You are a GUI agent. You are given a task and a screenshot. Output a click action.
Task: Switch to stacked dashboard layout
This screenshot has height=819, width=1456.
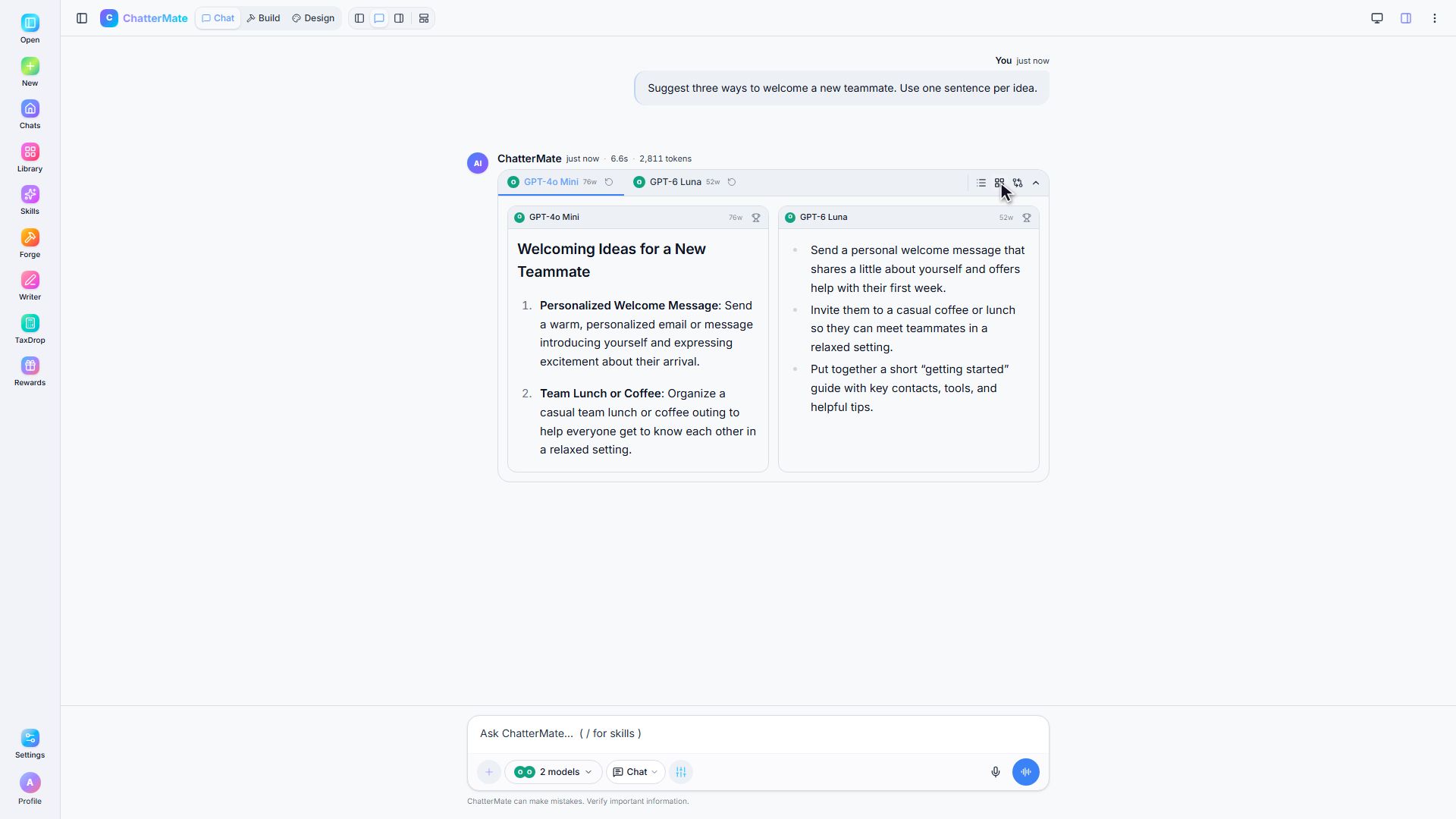[x=424, y=18]
